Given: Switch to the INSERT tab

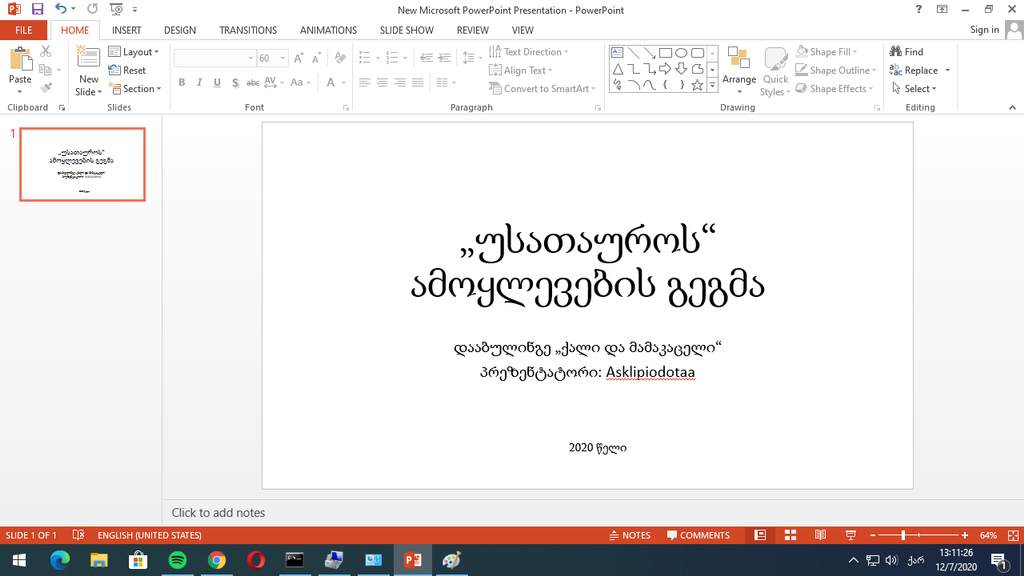Looking at the screenshot, I should 127,30.
